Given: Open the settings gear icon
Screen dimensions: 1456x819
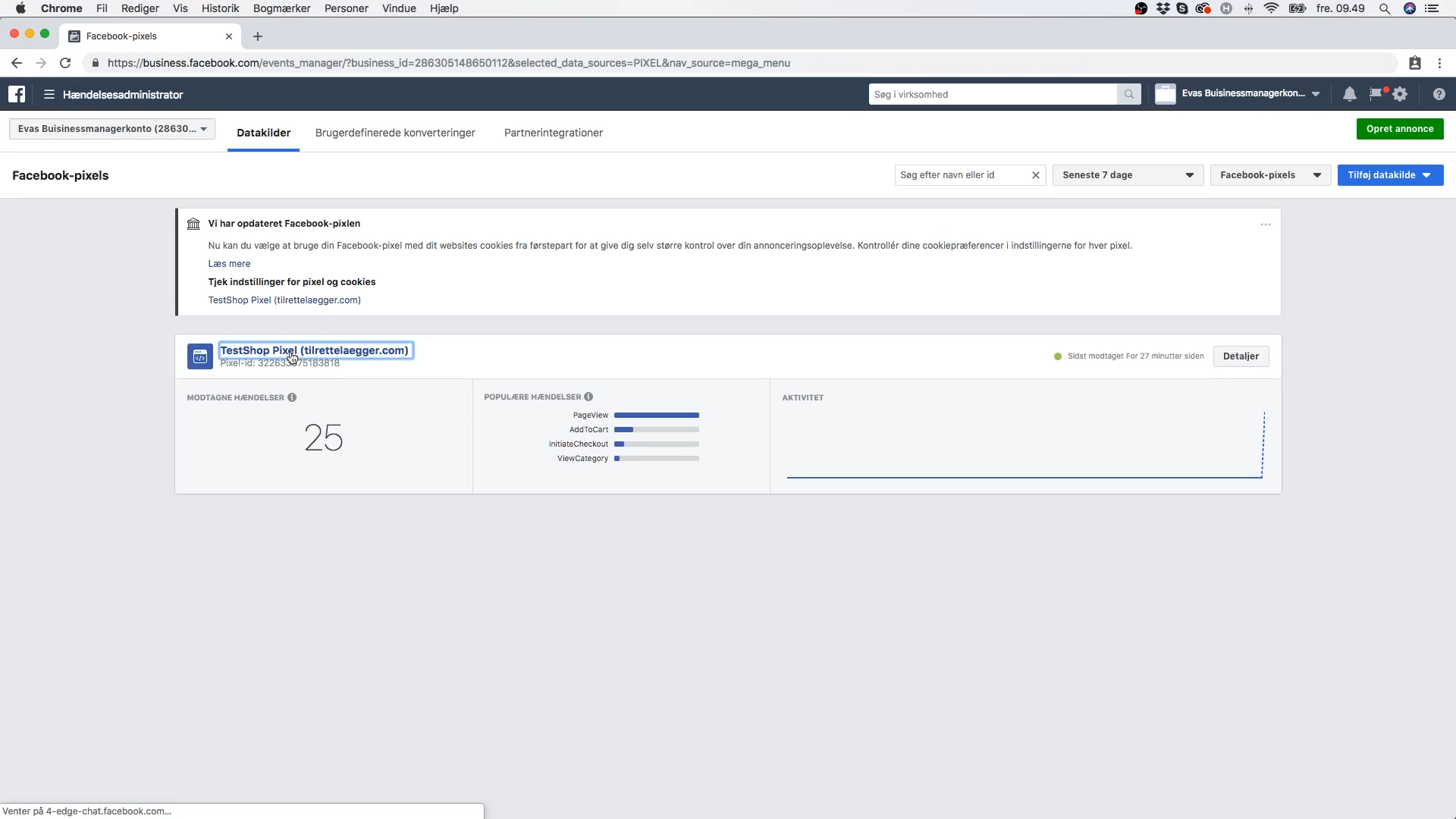Looking at the screenshot, I should (1400, 94).
